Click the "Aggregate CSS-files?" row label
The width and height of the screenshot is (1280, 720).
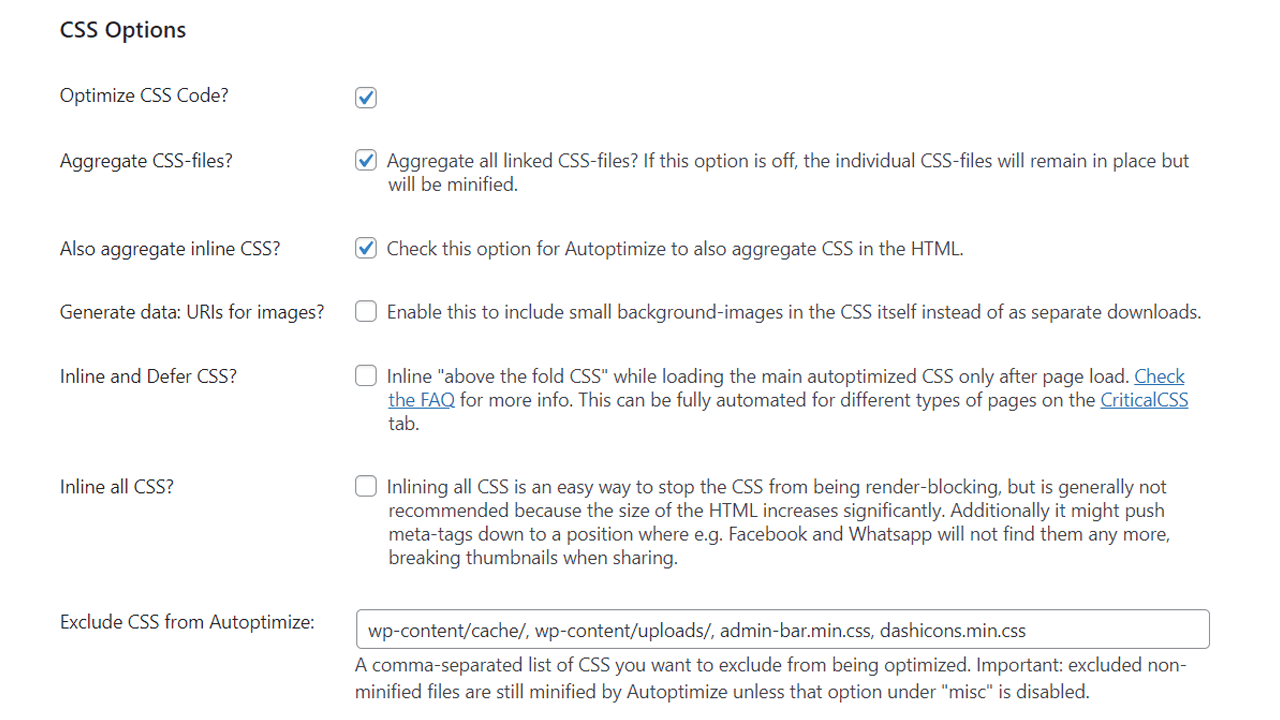tap(146, 160)
